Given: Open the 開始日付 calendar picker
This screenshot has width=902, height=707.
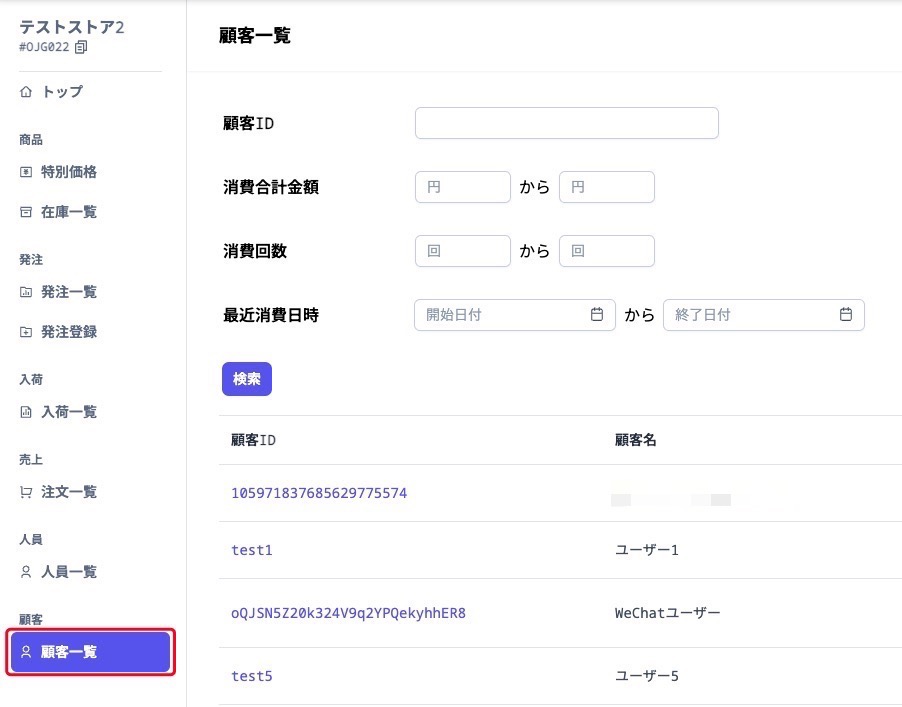Looking at the screenshot, I should tap(598, 314).
